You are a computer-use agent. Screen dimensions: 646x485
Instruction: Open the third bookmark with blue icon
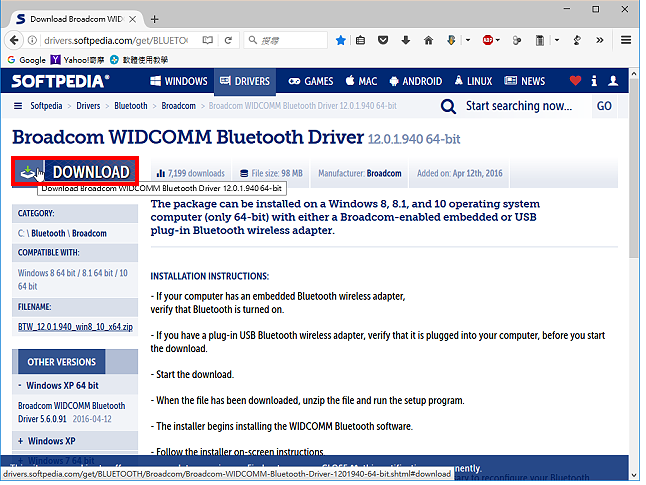coord(139,60)
